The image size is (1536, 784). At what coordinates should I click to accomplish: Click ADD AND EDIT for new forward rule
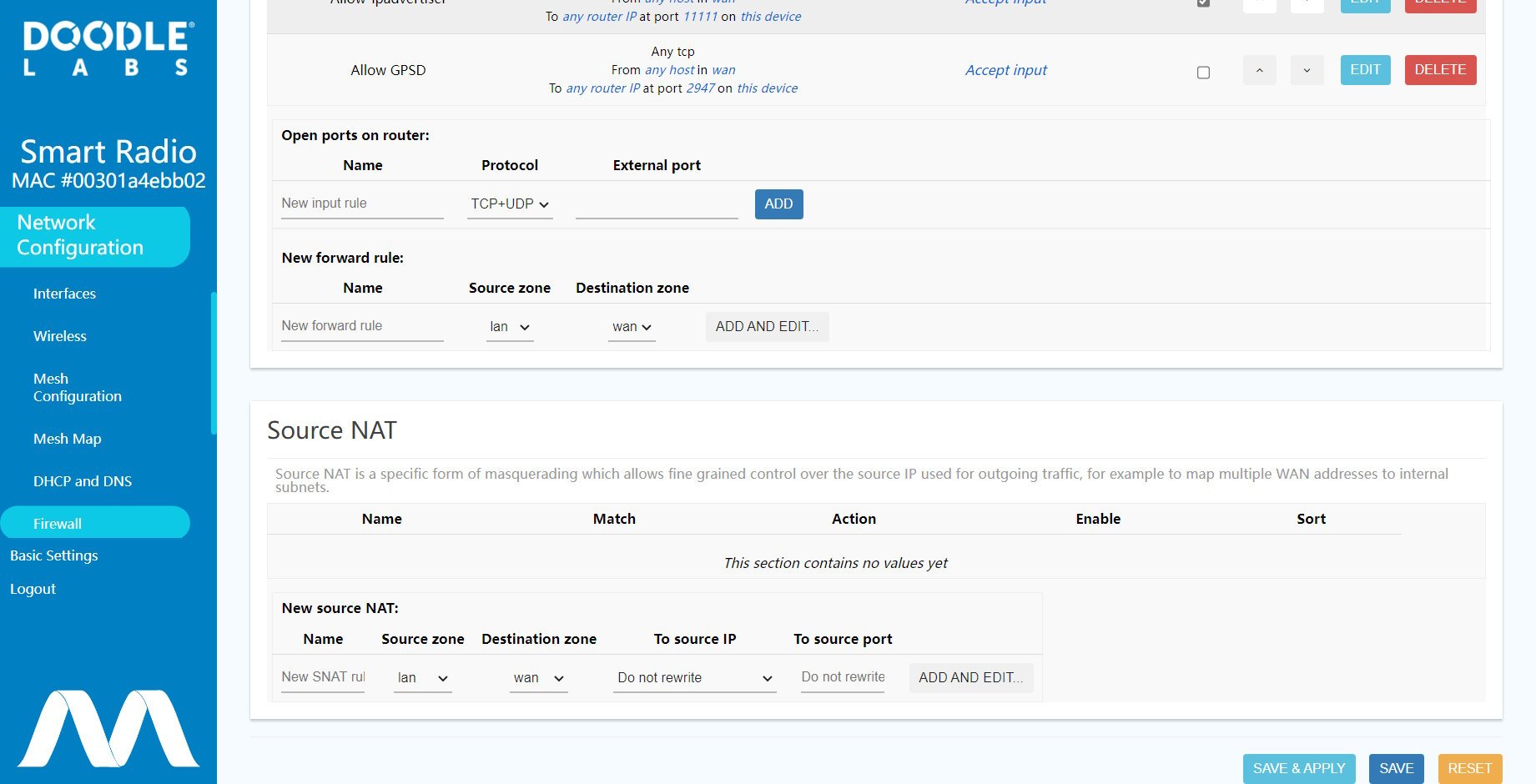point(767,327)
